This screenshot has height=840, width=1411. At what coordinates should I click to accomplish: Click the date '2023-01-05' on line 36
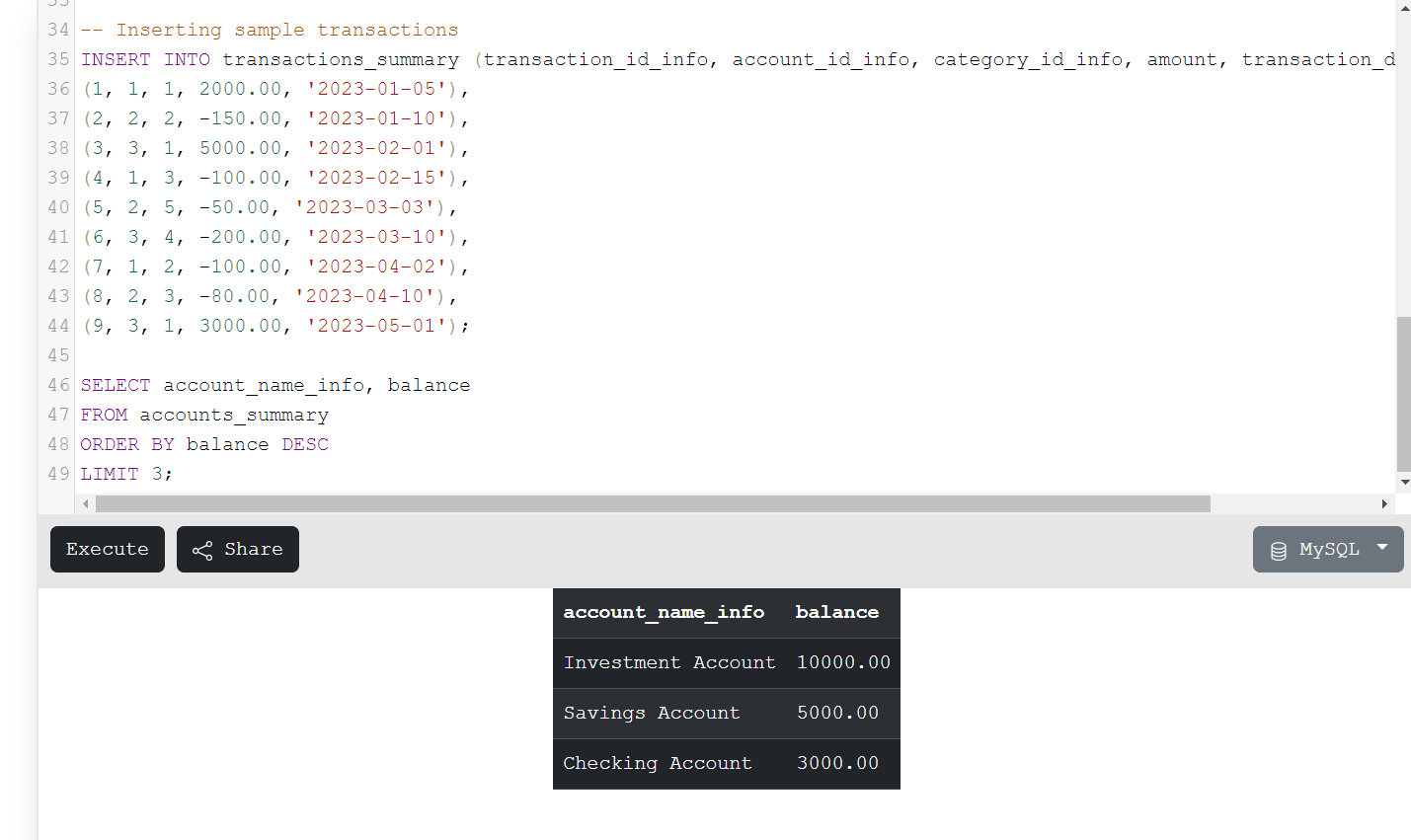point(376,89)
